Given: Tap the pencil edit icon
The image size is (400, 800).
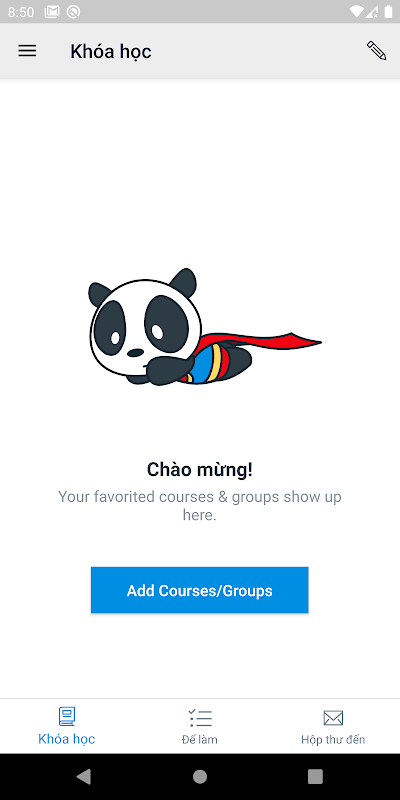Looking at the screenshot, I should (x=377, y=51).
